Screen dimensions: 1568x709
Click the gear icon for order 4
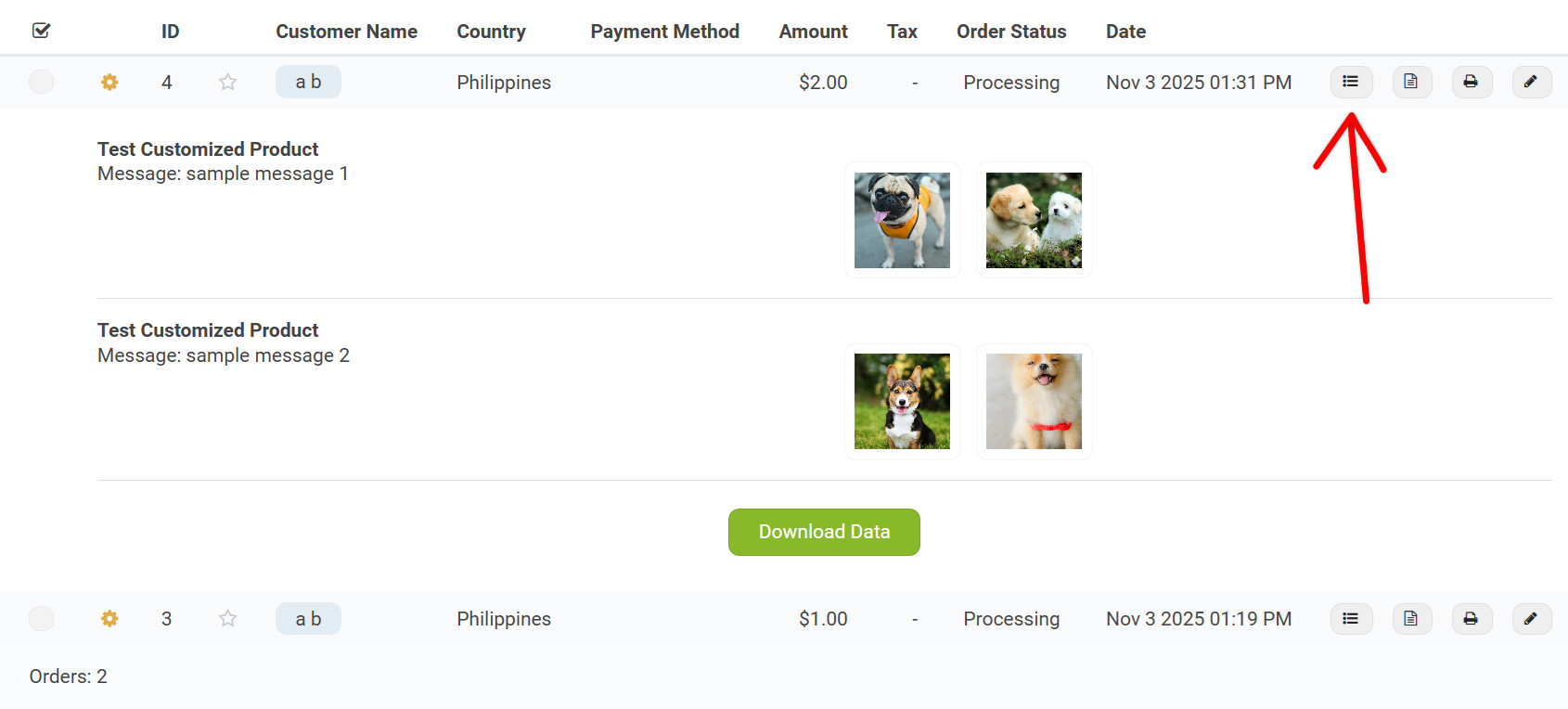point(109,82)
